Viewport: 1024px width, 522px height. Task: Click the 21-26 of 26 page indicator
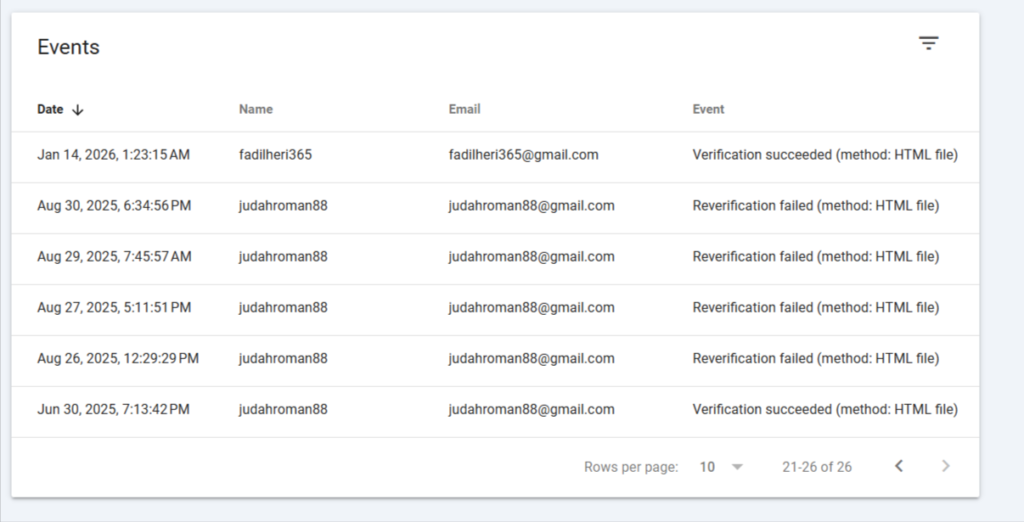pyautogui.click(x=817, y=467)
